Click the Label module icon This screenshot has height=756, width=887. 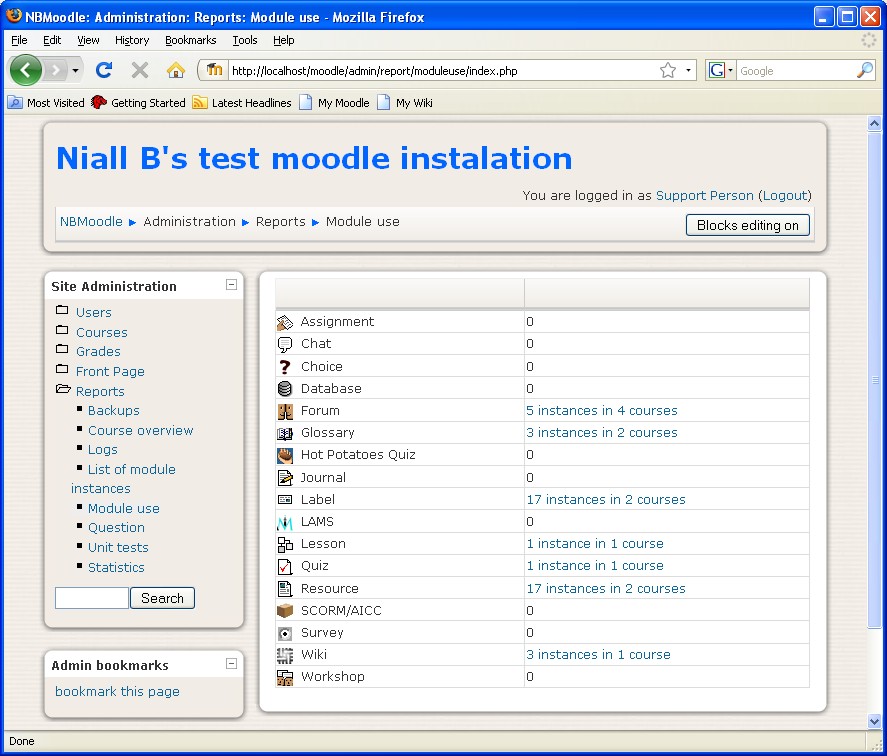click(x=285, y=500)
